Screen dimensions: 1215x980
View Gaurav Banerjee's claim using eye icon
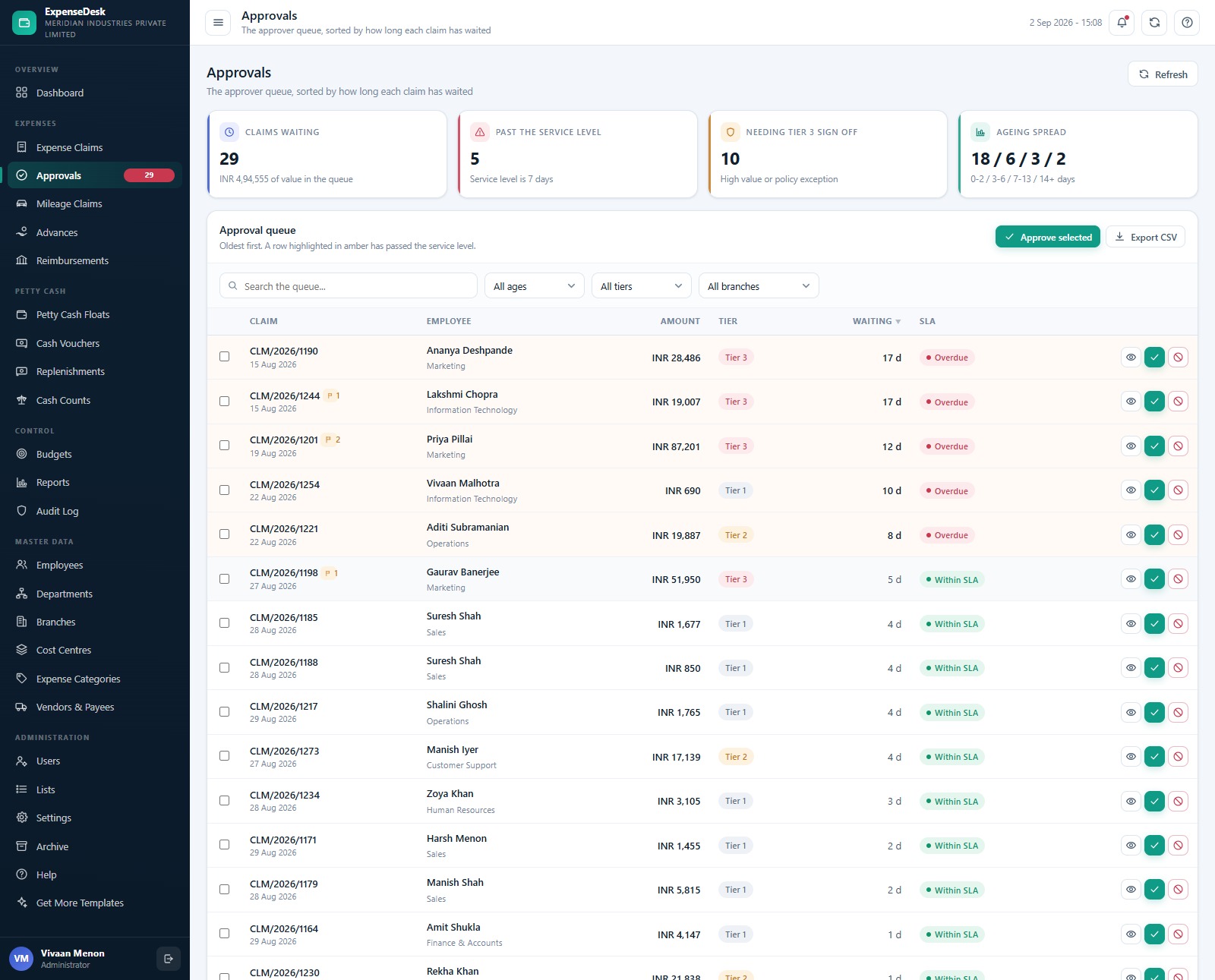(1131, 579)
